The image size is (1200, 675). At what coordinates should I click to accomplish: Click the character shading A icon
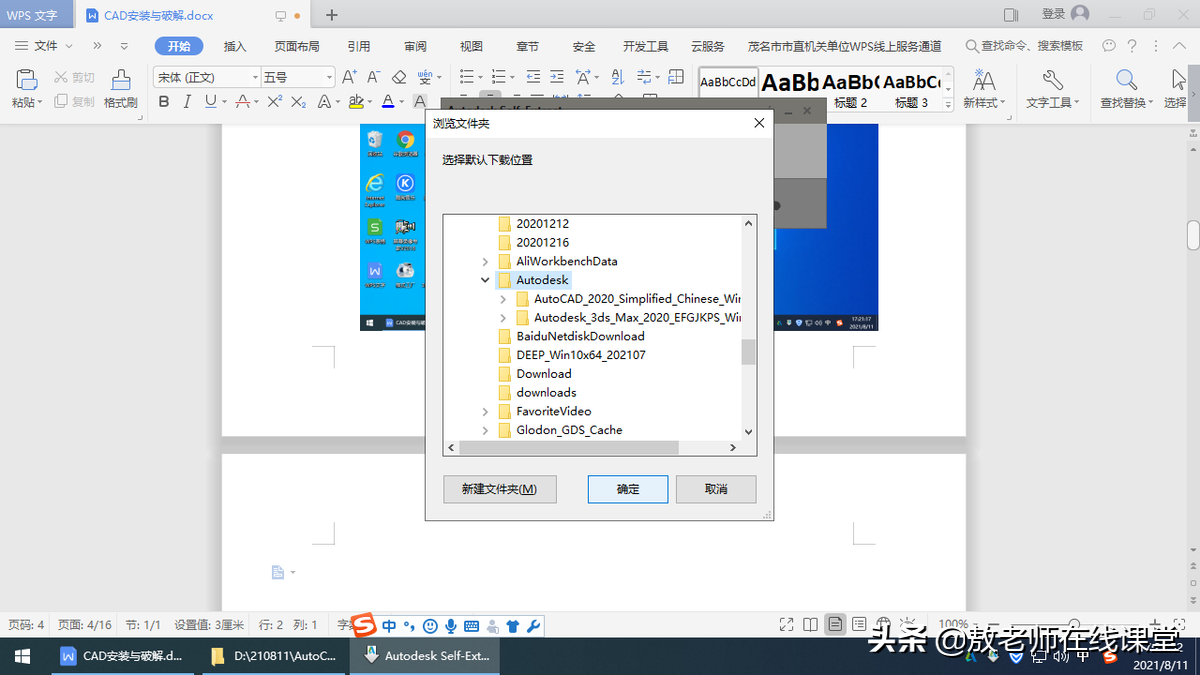tap(420, 102)
